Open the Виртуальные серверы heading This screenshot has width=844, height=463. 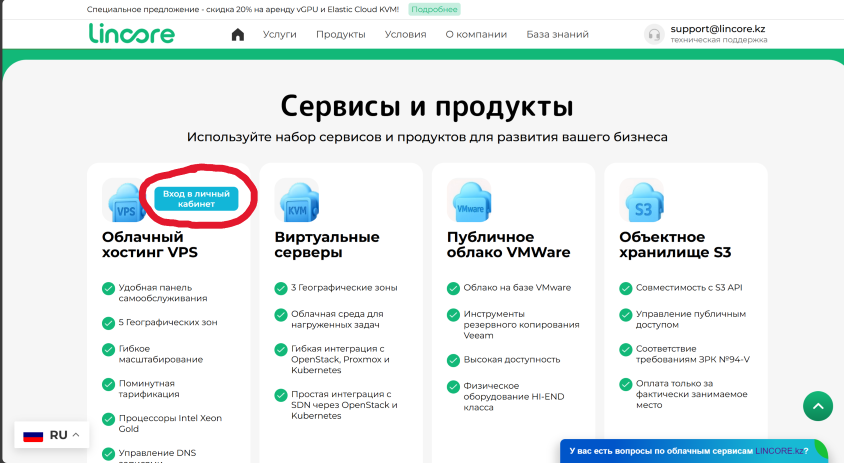(x=327, y=245)
